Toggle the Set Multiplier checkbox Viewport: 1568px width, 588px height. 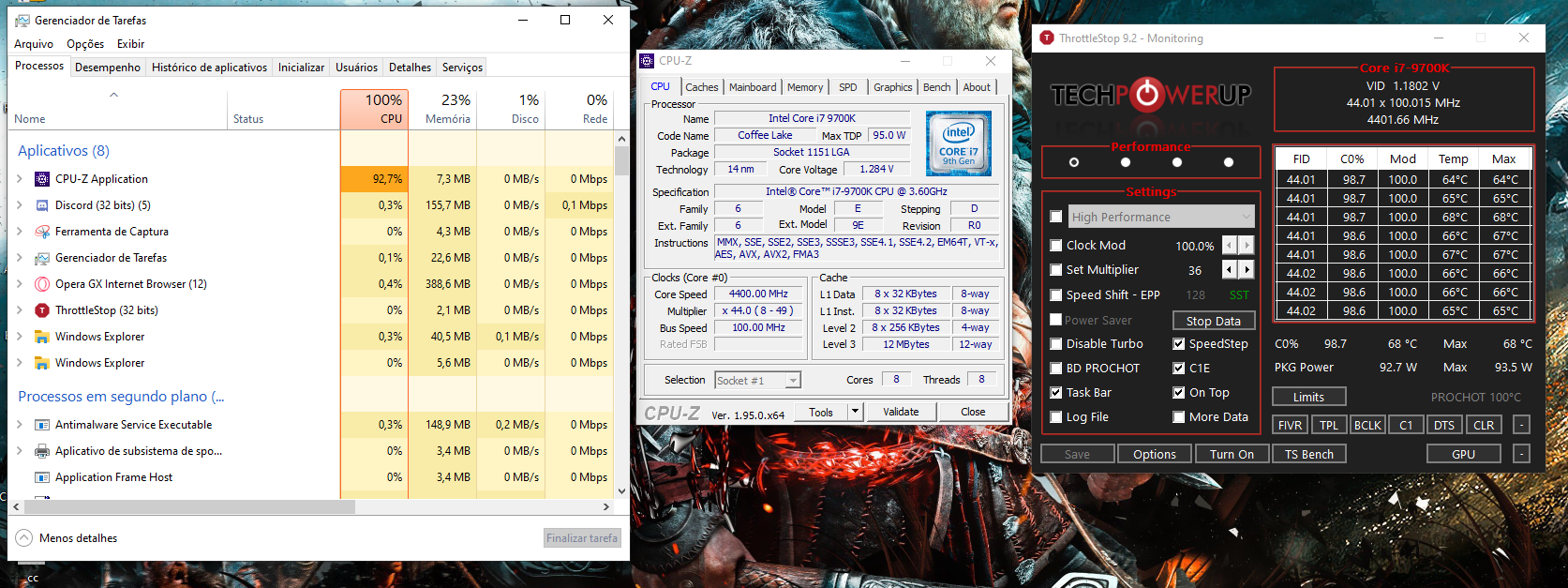pyautogui.click(x=1056, y=270)
